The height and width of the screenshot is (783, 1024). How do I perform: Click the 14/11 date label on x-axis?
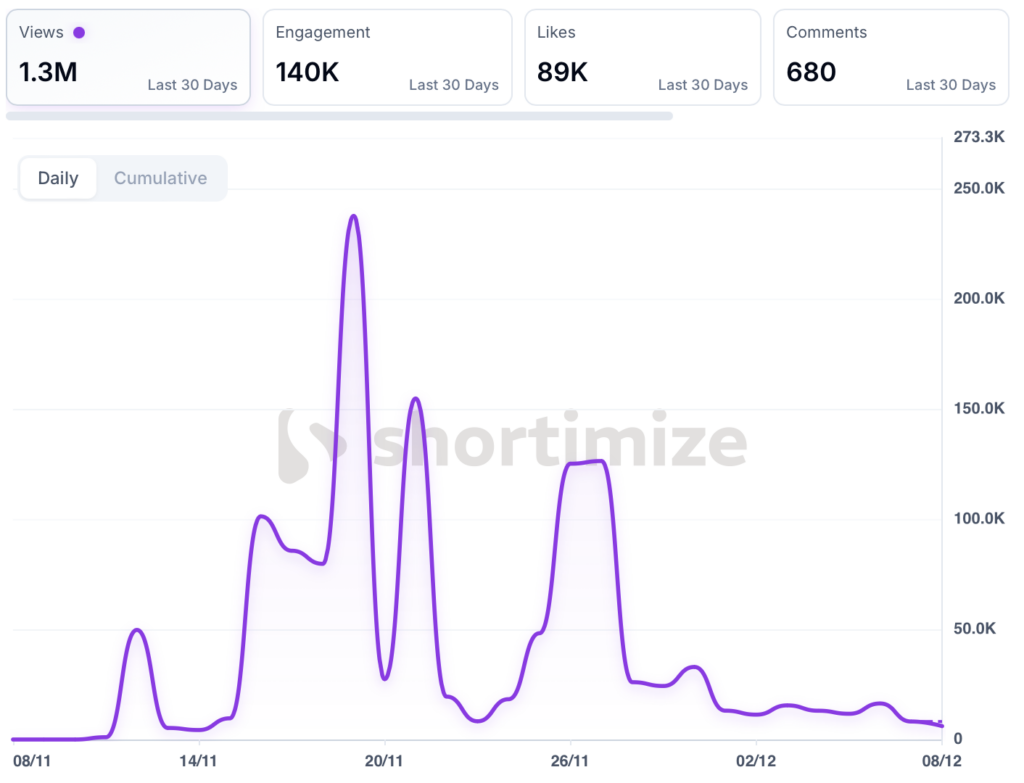pos(199,761)
